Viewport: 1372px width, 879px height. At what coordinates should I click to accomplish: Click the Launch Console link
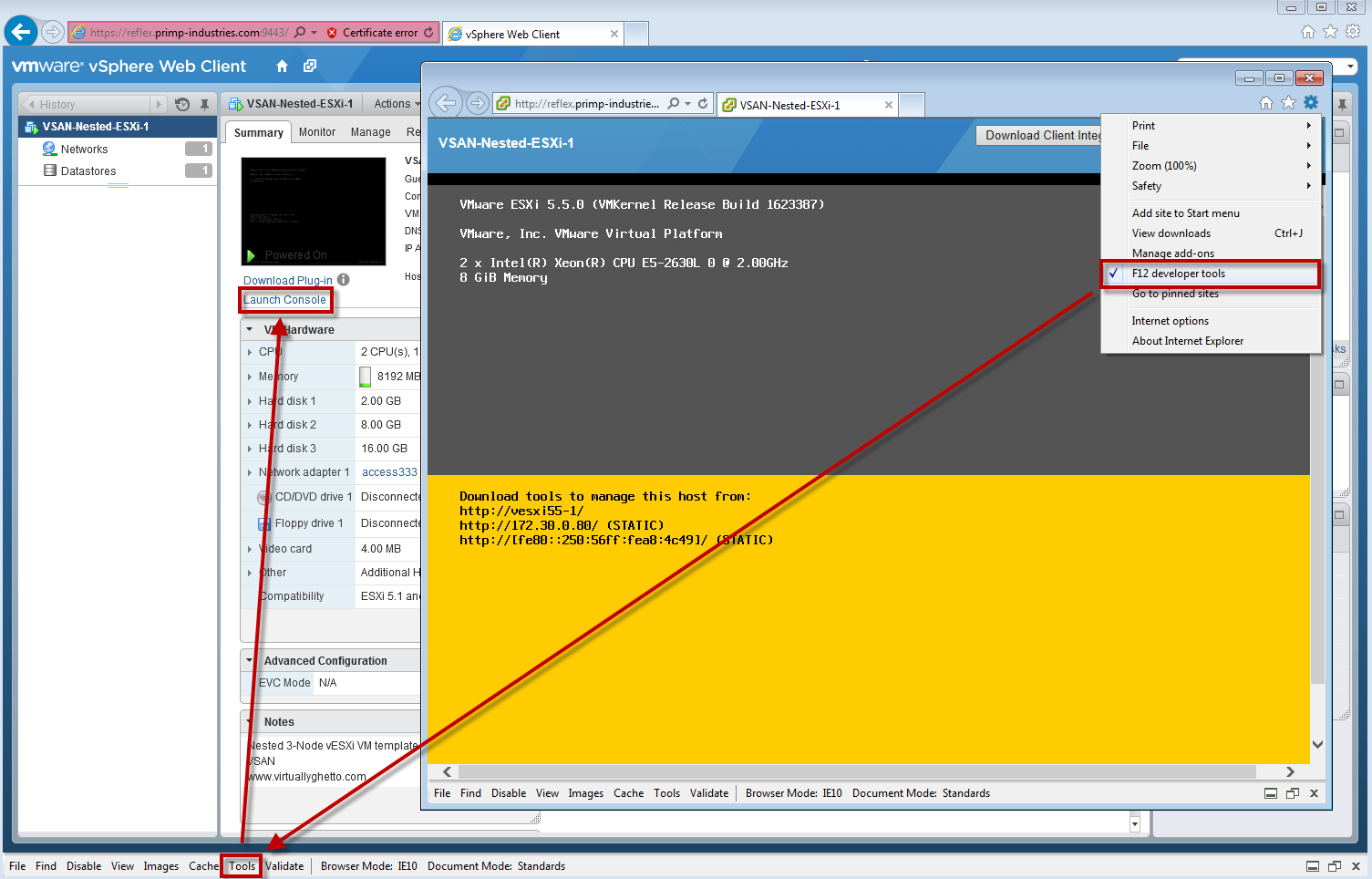click(284, 300)
